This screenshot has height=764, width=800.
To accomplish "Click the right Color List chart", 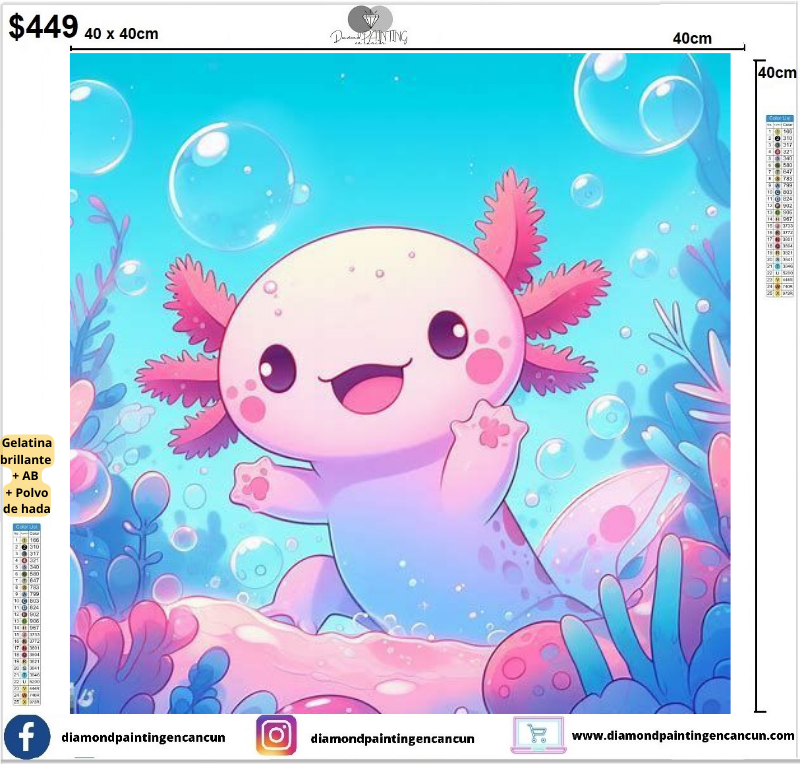I will 779,205.
